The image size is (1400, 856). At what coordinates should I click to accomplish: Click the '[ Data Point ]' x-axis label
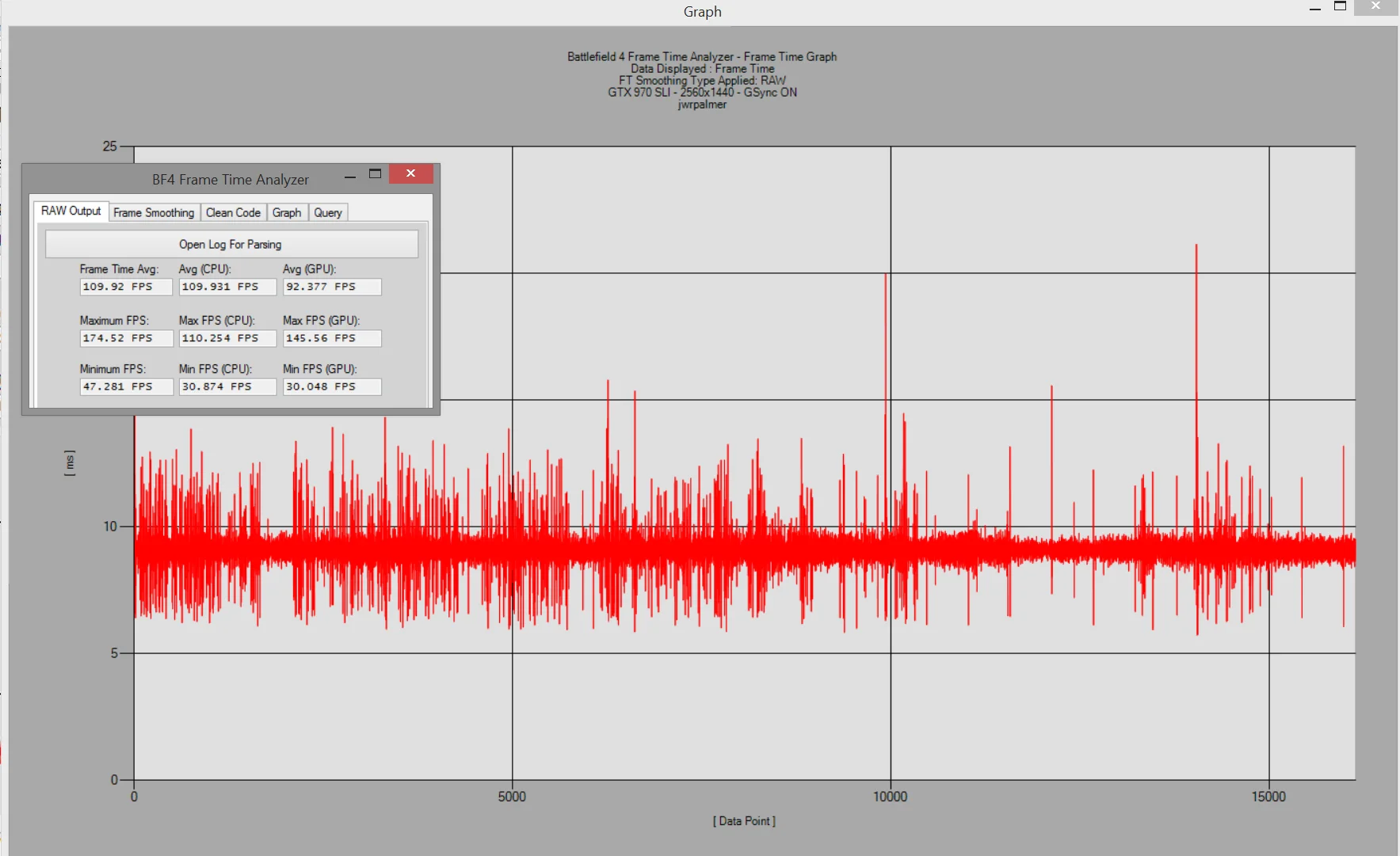(x=744, y=821)
